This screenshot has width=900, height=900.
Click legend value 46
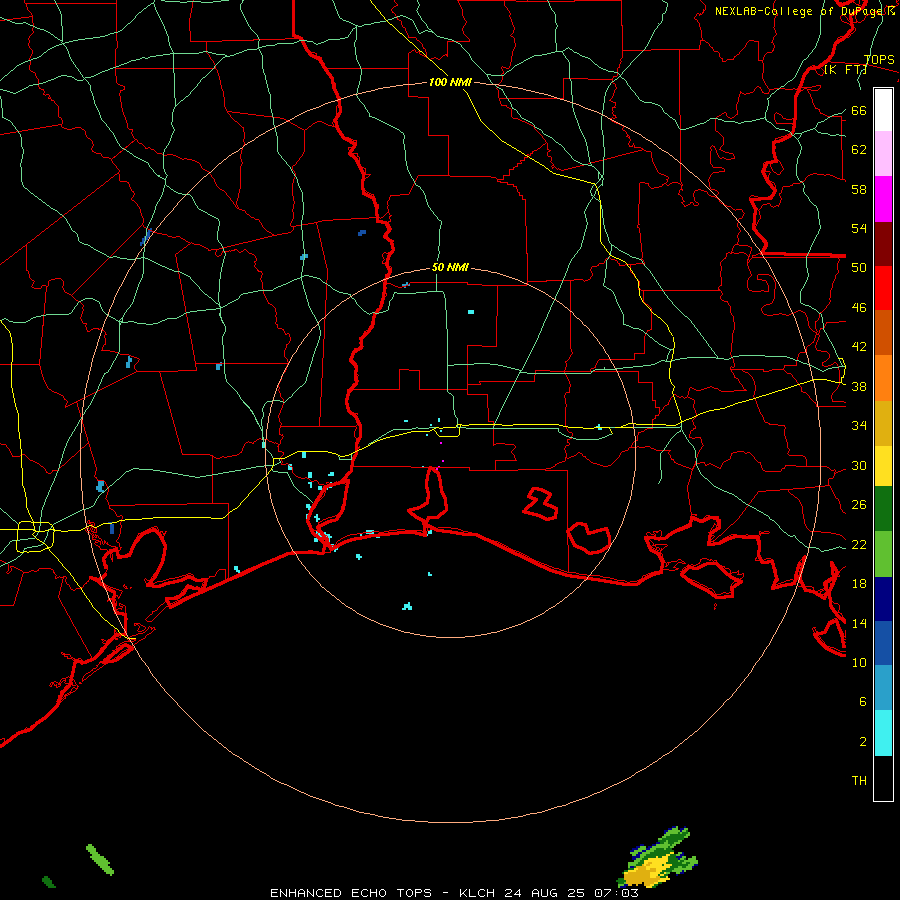tap(859, 308)
